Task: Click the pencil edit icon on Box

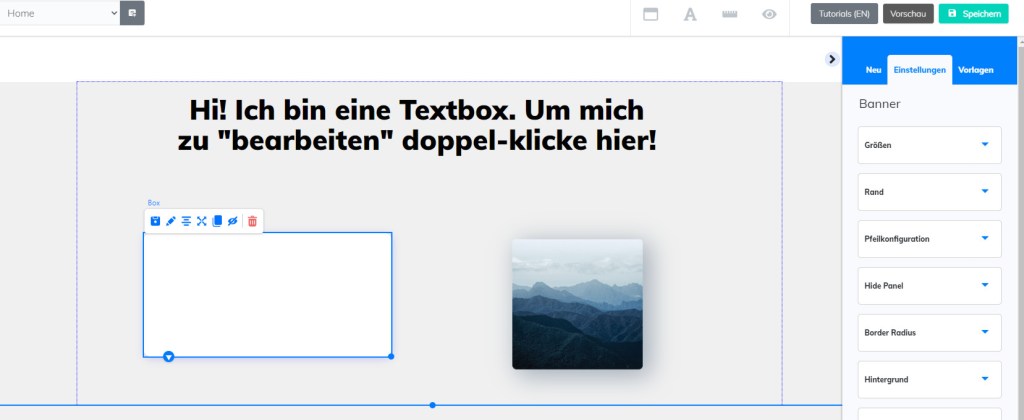Action: pos(171,221)
